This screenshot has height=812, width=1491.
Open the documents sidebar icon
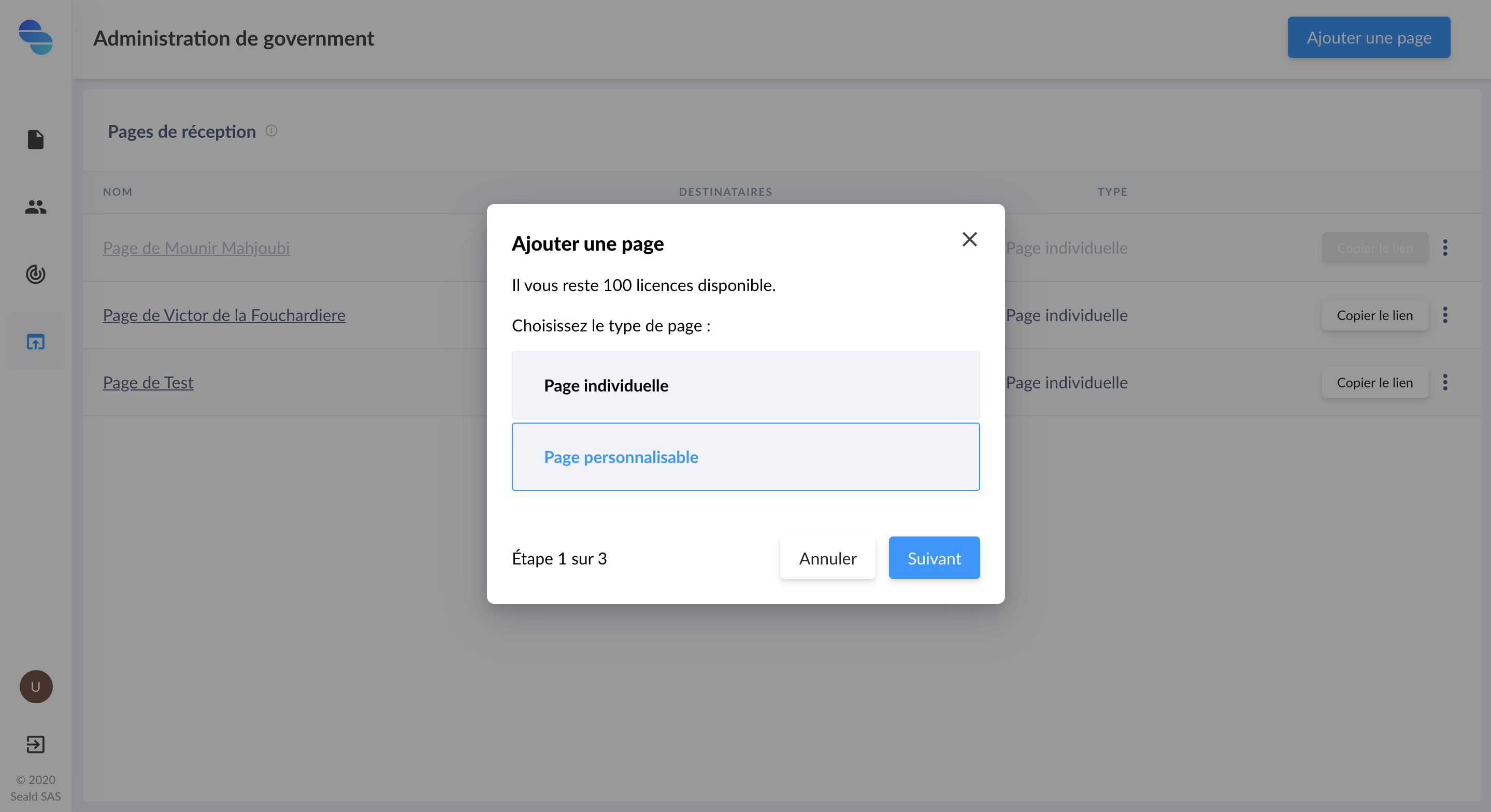point(35,139)
